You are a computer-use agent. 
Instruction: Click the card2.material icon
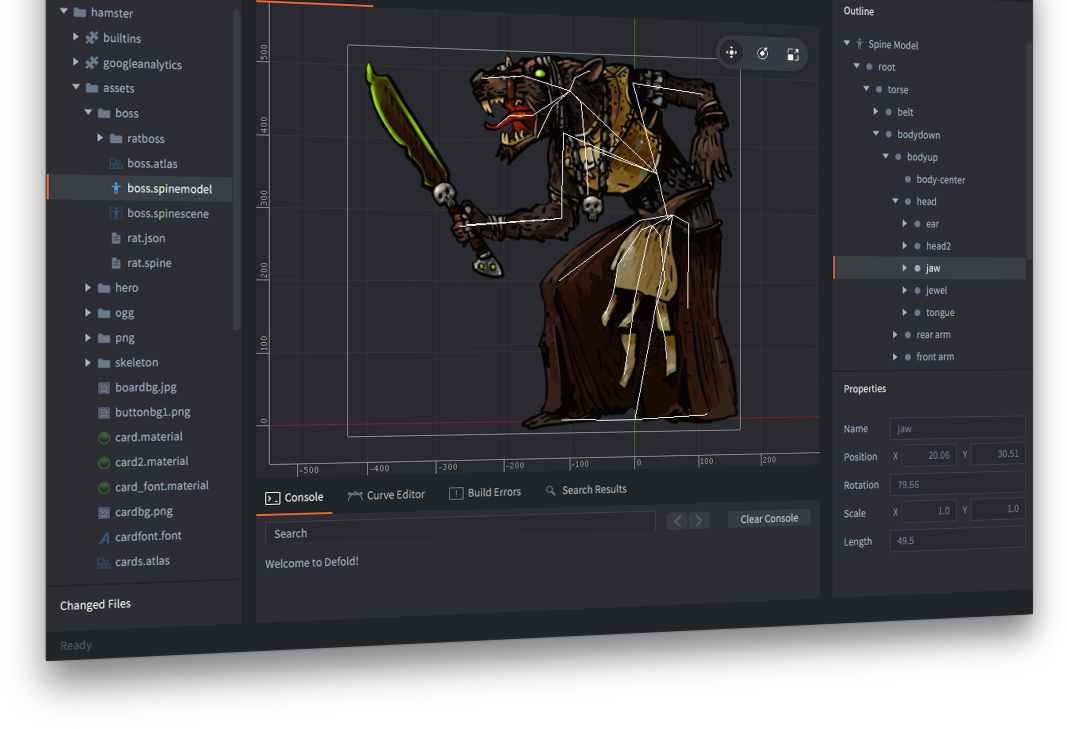[x=104, y=463]
